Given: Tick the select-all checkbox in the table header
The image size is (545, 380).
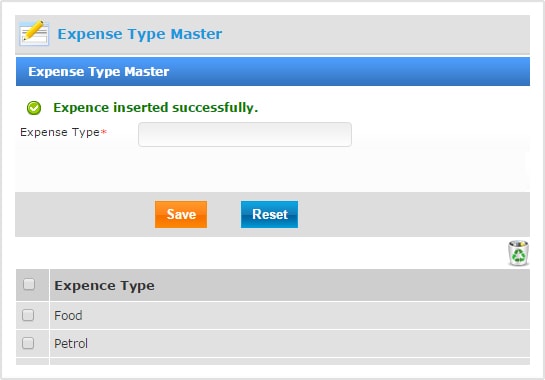Looking at the screenshot, I should click(29, 284).
